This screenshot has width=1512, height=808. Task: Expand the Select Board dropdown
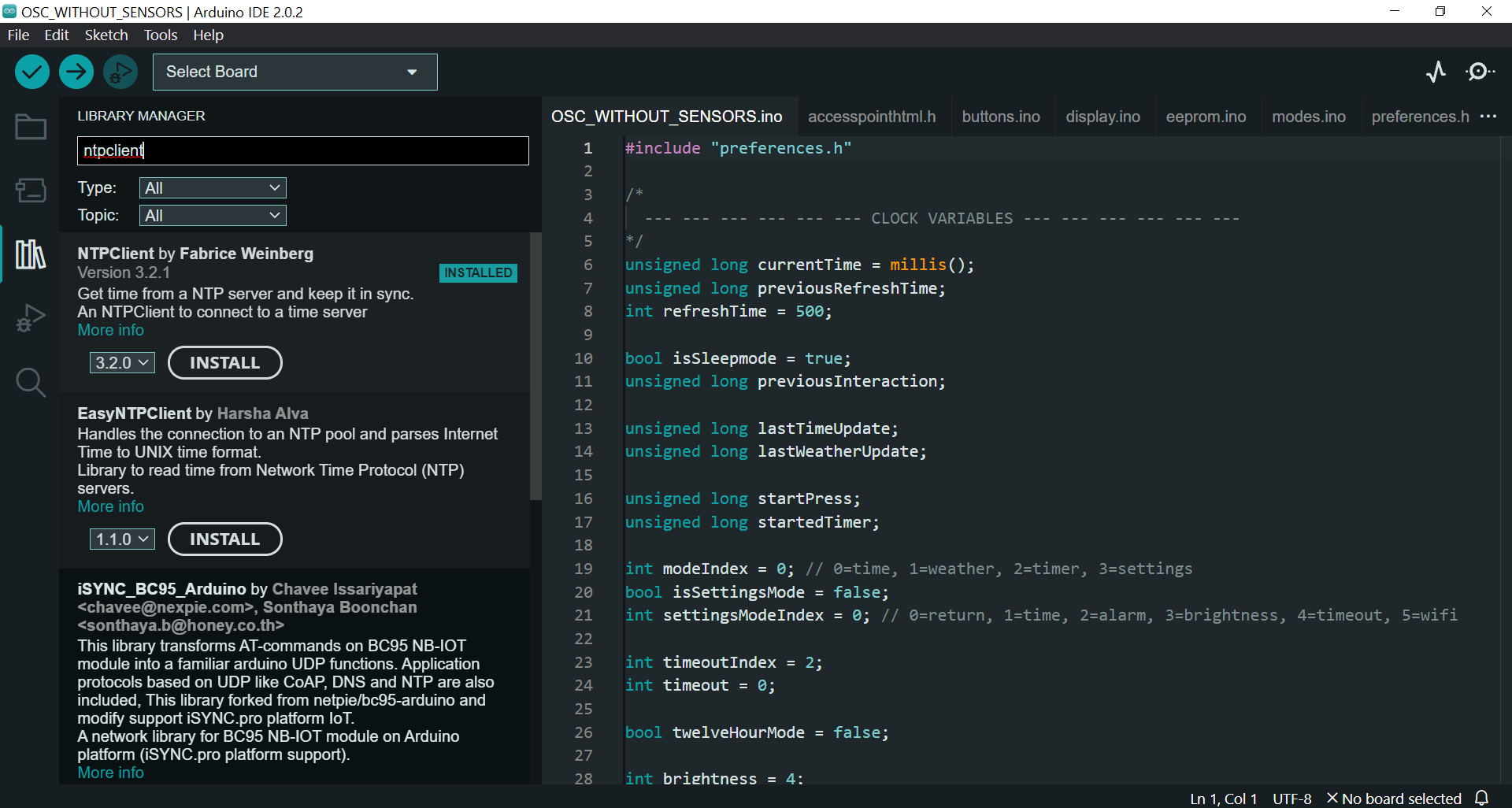[295, 72]
